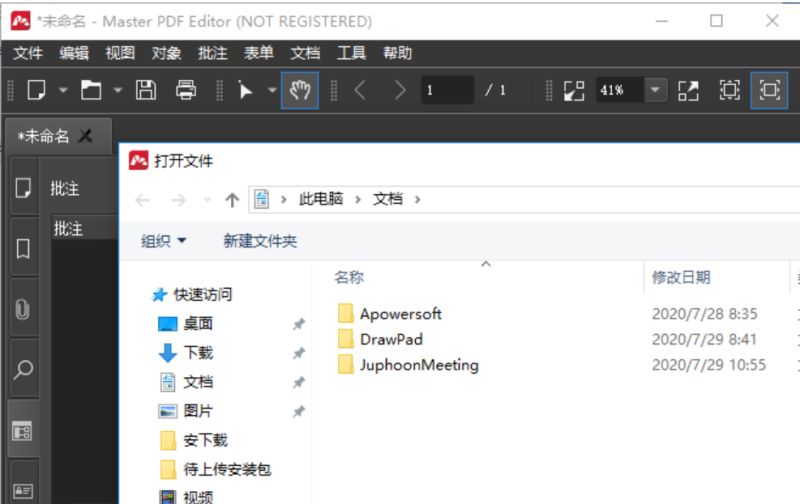The image size is (800, 504).
Task: Open the 表单 menu
Action: [x=259, y=53]
